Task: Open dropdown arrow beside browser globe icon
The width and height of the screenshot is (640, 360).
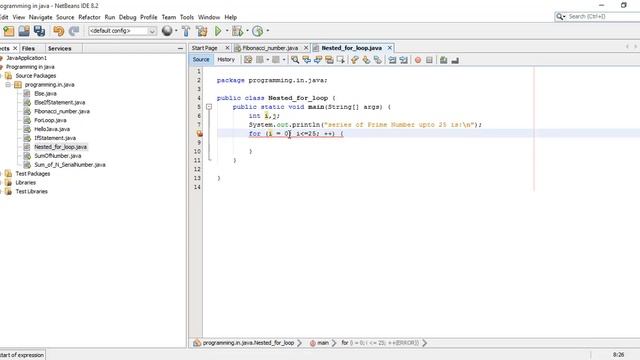Action: coord(176,31)
